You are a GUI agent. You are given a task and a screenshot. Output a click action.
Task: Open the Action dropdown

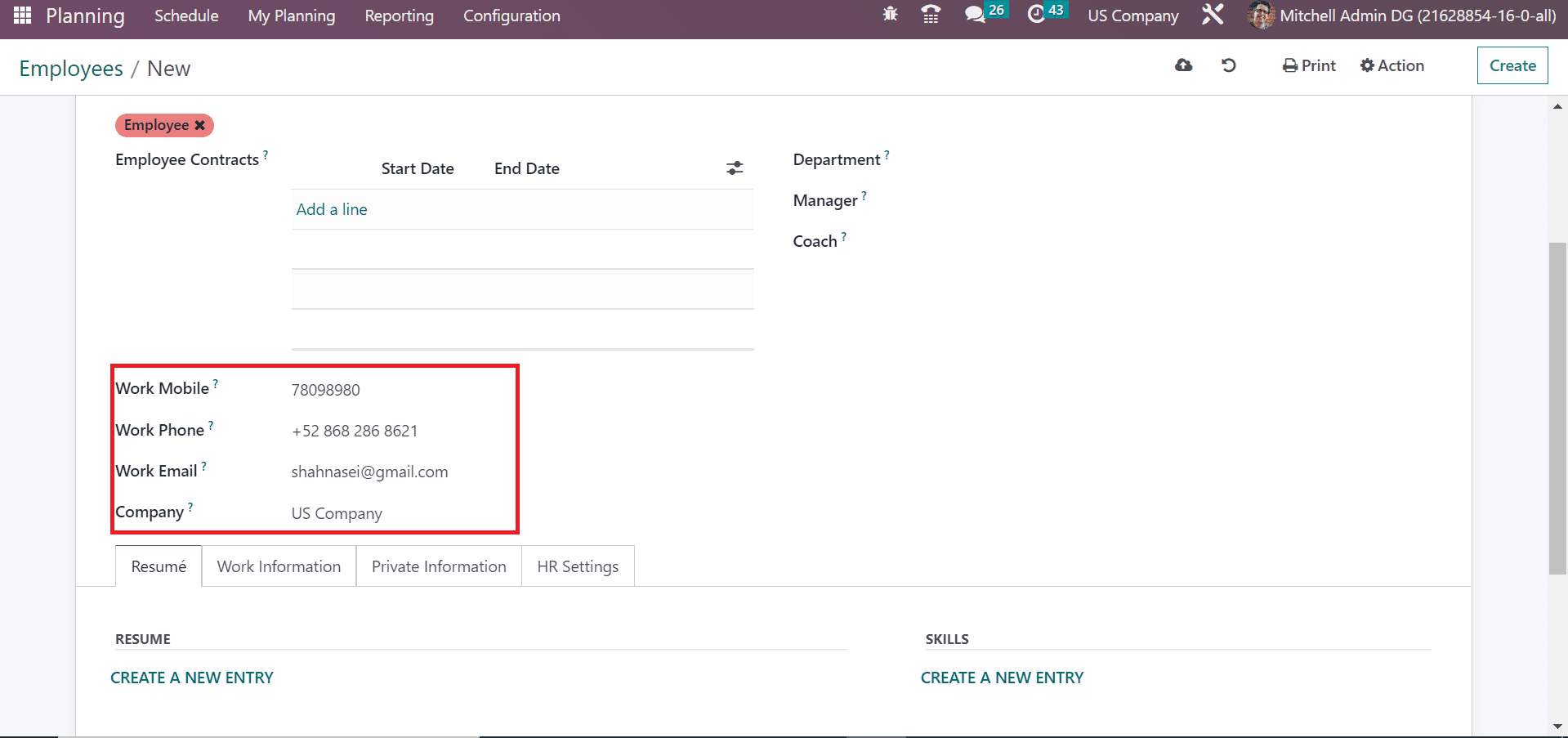[x=1392, y=65]
